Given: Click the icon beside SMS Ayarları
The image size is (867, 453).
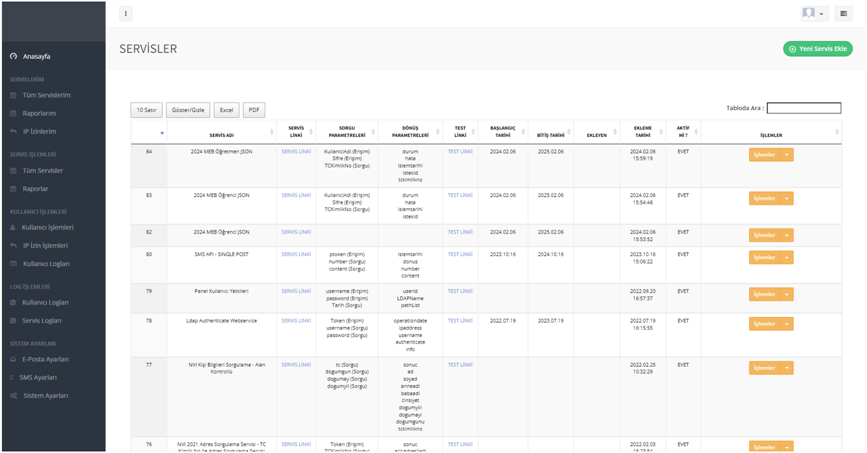Looking at the screenshot, I should 13,378.
